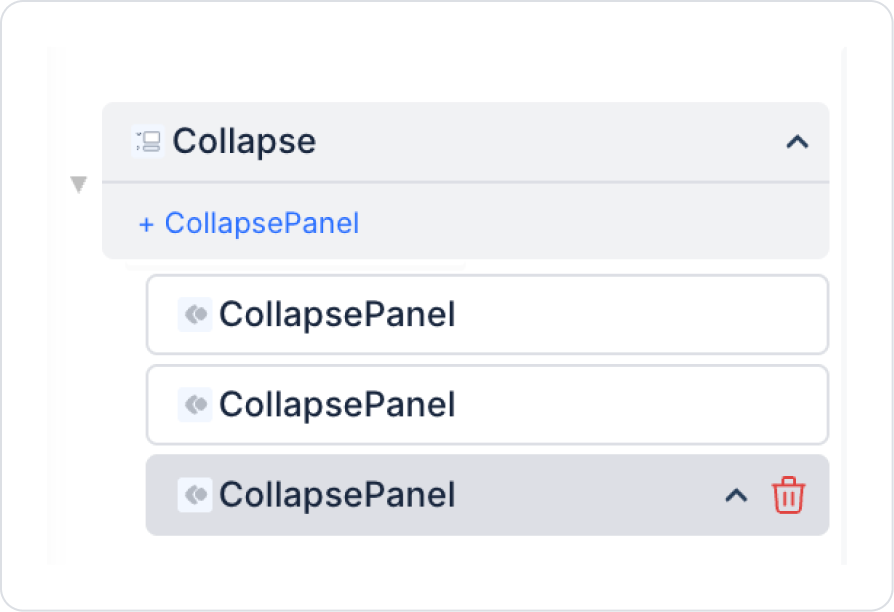Click the Collapse component icon in header
The width and height of the screenshot is (894, 612).
[x=148, y=142]
